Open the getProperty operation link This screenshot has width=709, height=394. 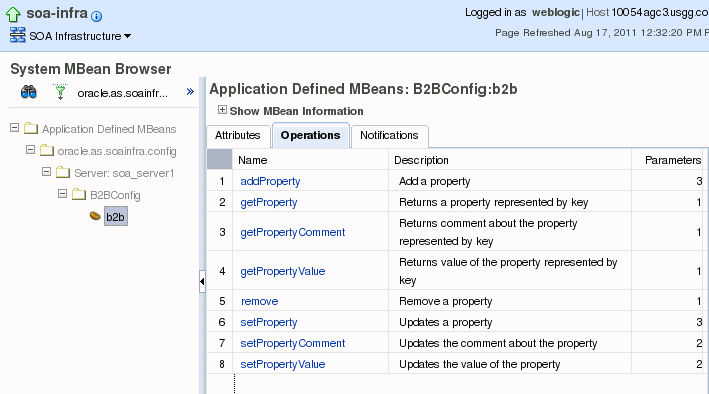pyautogui.click(x=269, y=202)
